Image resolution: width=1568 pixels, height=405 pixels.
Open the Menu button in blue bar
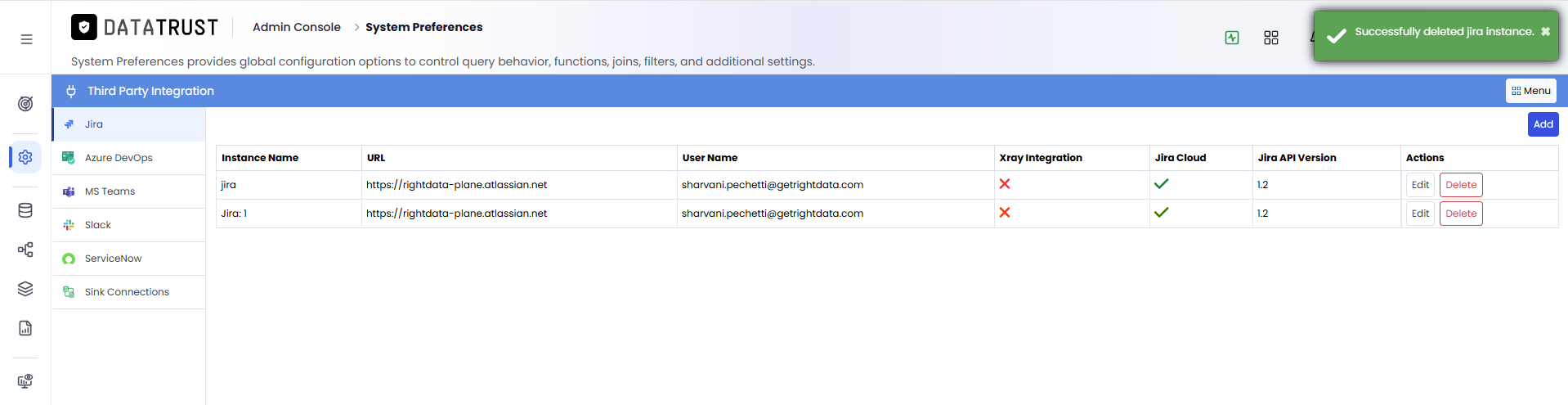pyautogui.click(x=1530, y=91)
